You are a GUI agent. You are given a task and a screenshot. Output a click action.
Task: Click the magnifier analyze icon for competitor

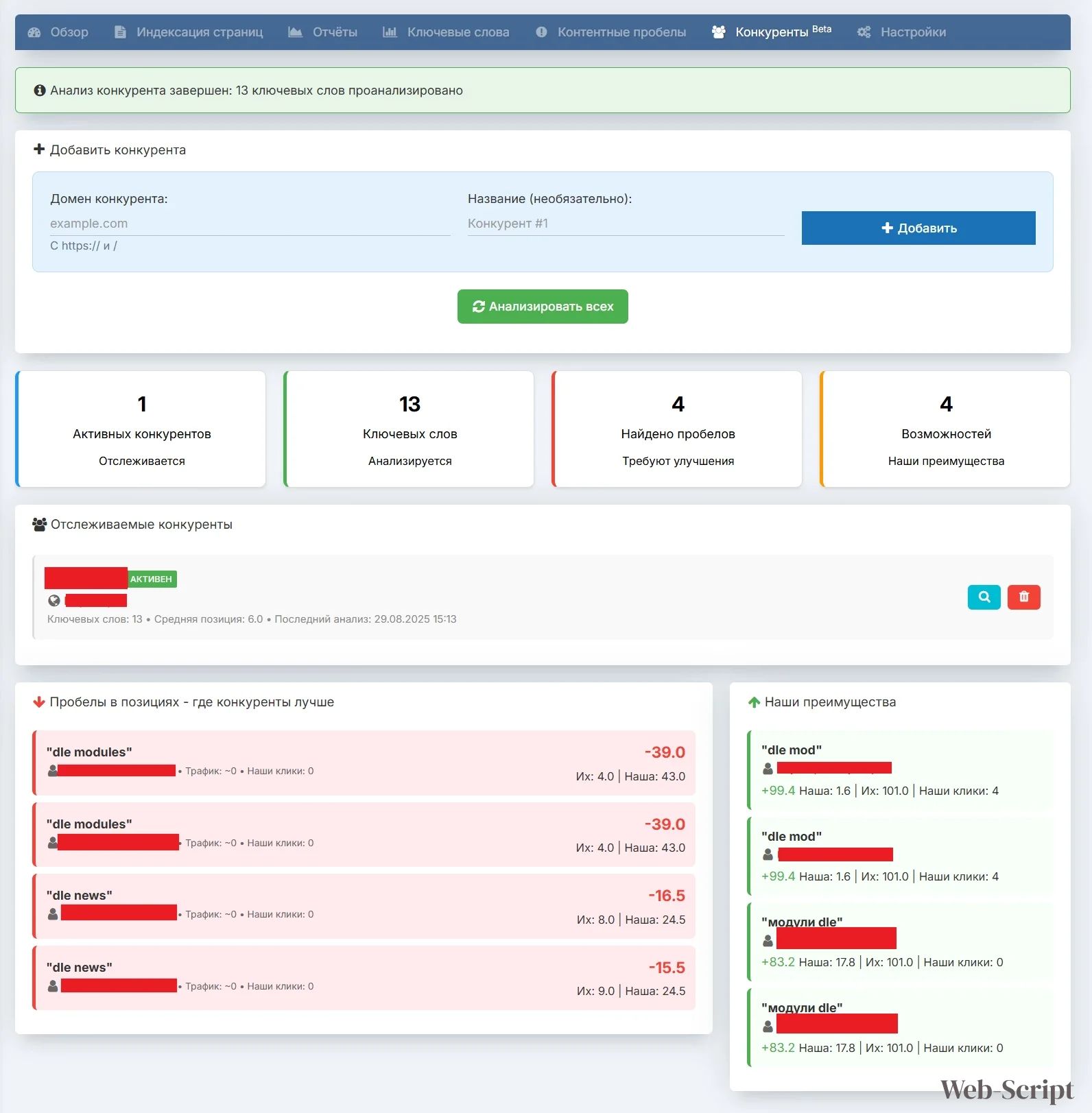(x=984, y=597)
